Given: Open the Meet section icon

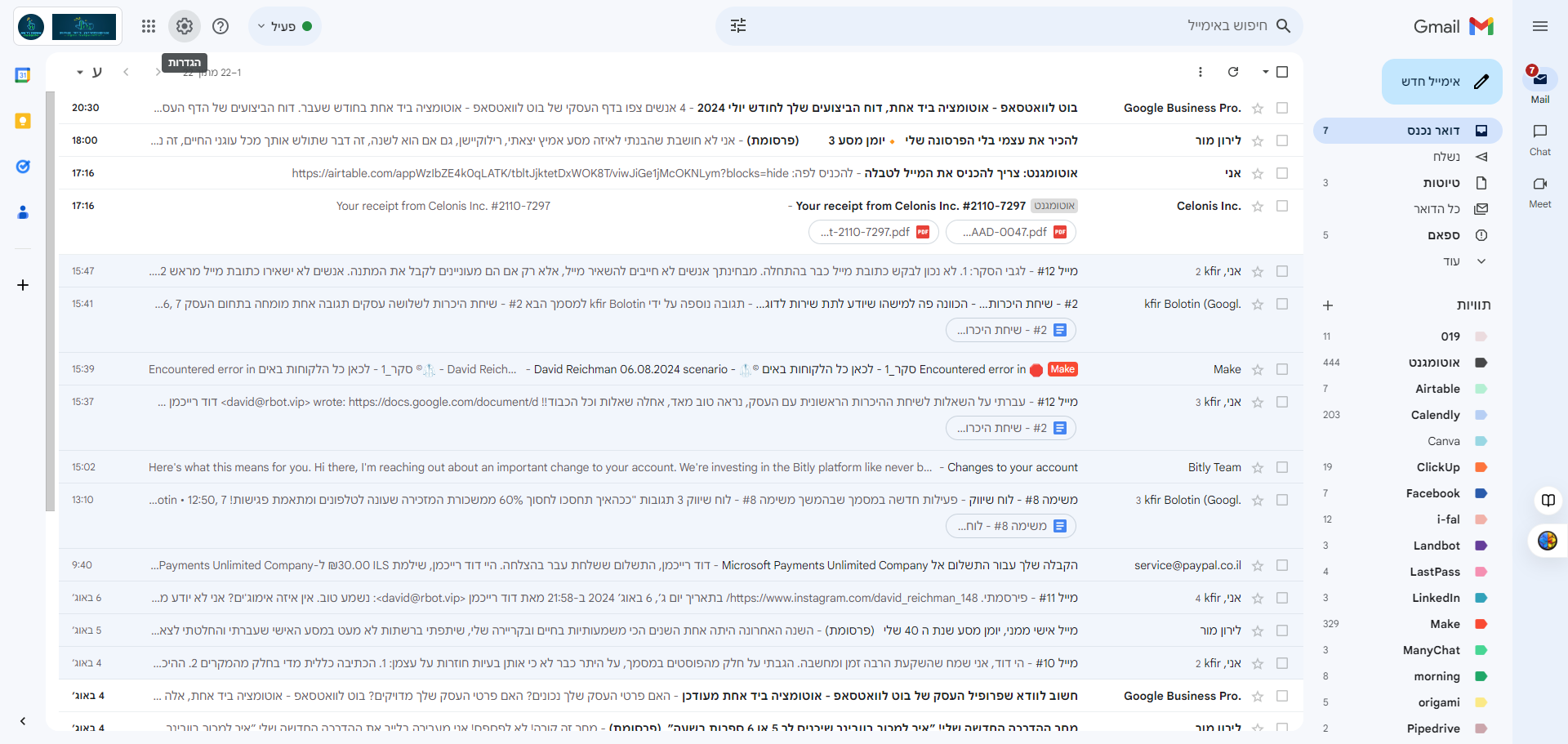Looking at the screenshot, I should [x=1540, y=184].
